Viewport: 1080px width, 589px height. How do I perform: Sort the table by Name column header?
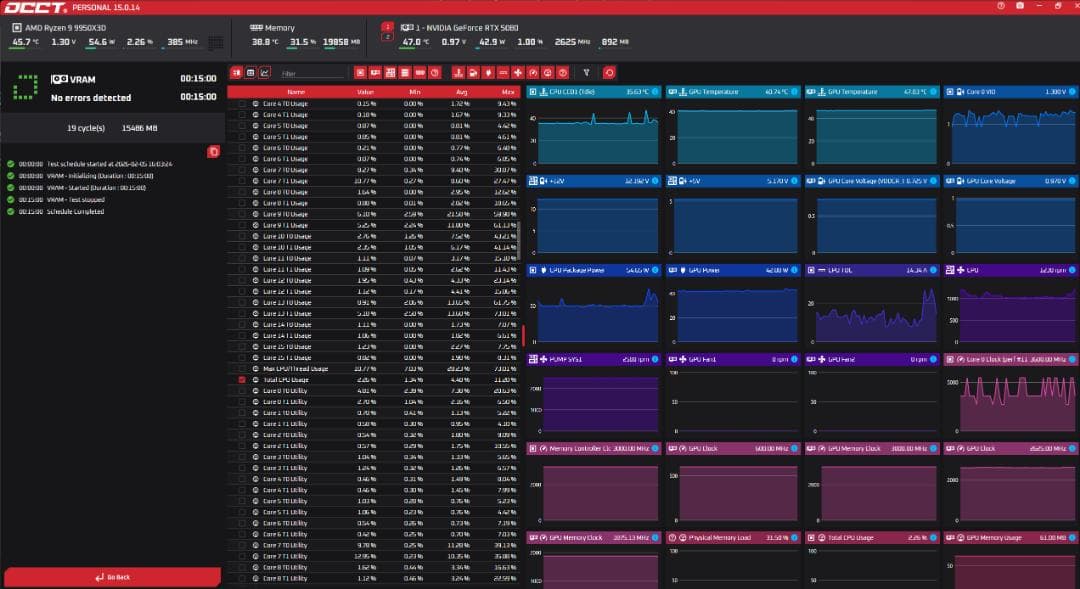pos(296,91)
